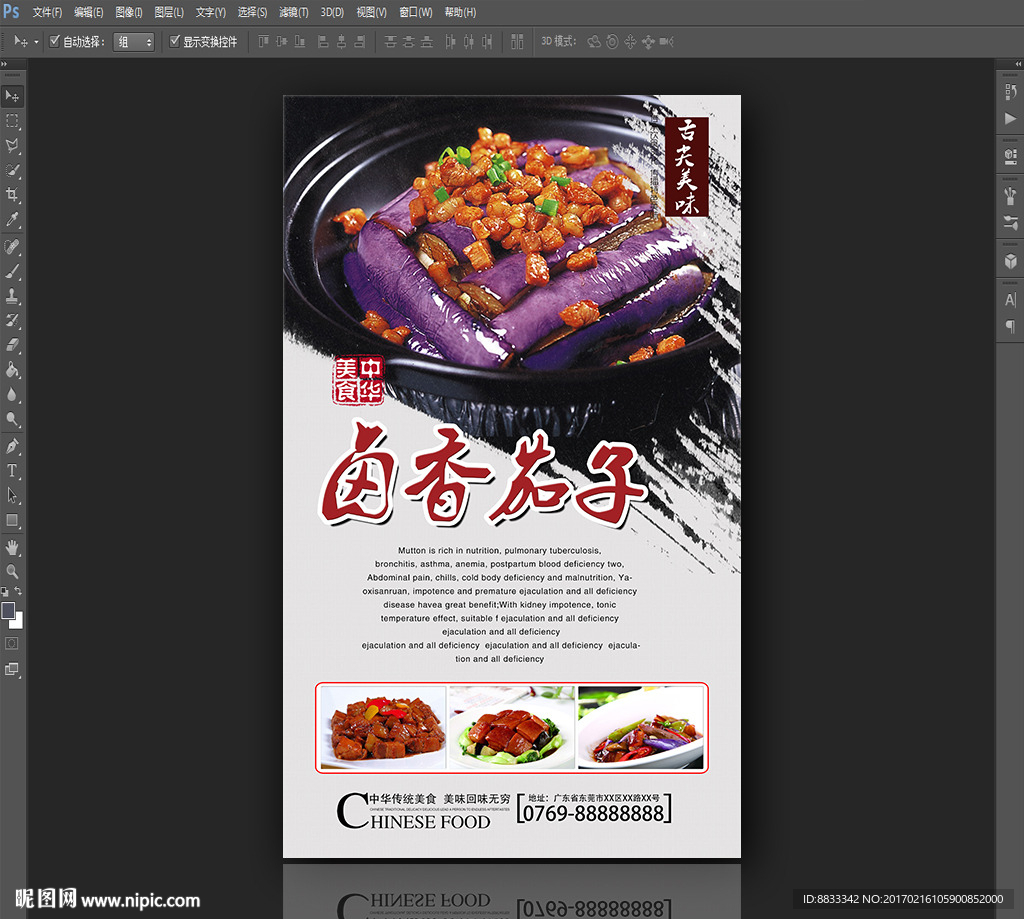1024x919 pixels.
Task: Open the 文字(Y) menu
Action: (210, 12)
